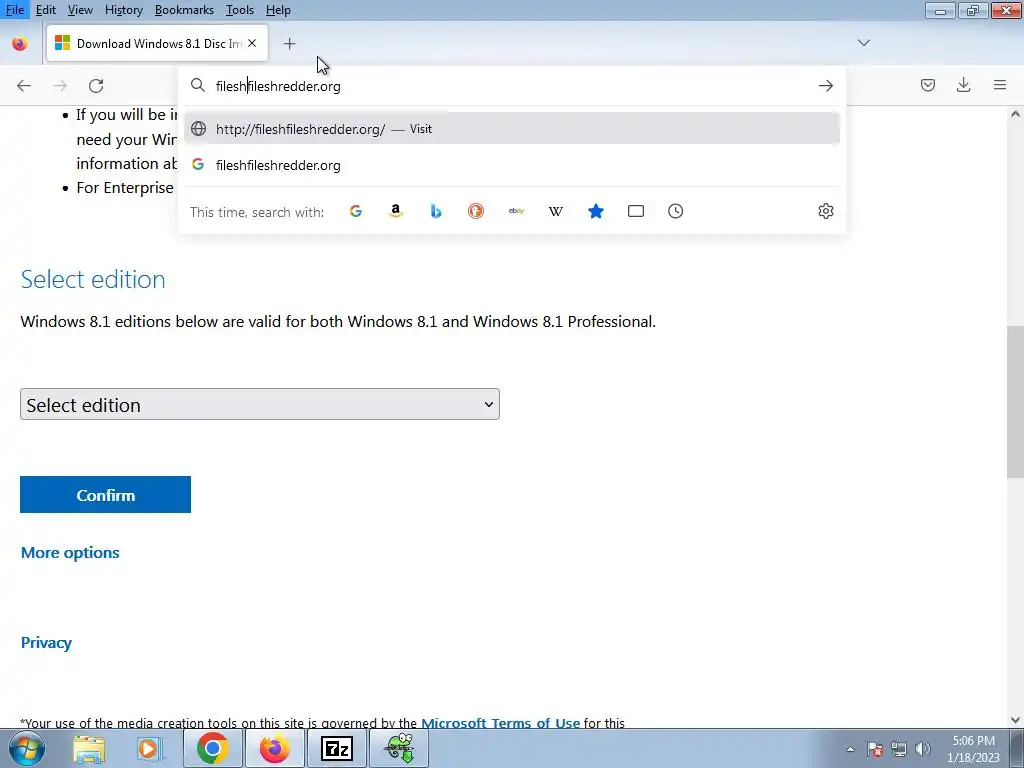This screenshot has height=768, width=1024.
Task: Open the Edit menu
Action: [x=46, y=10]
